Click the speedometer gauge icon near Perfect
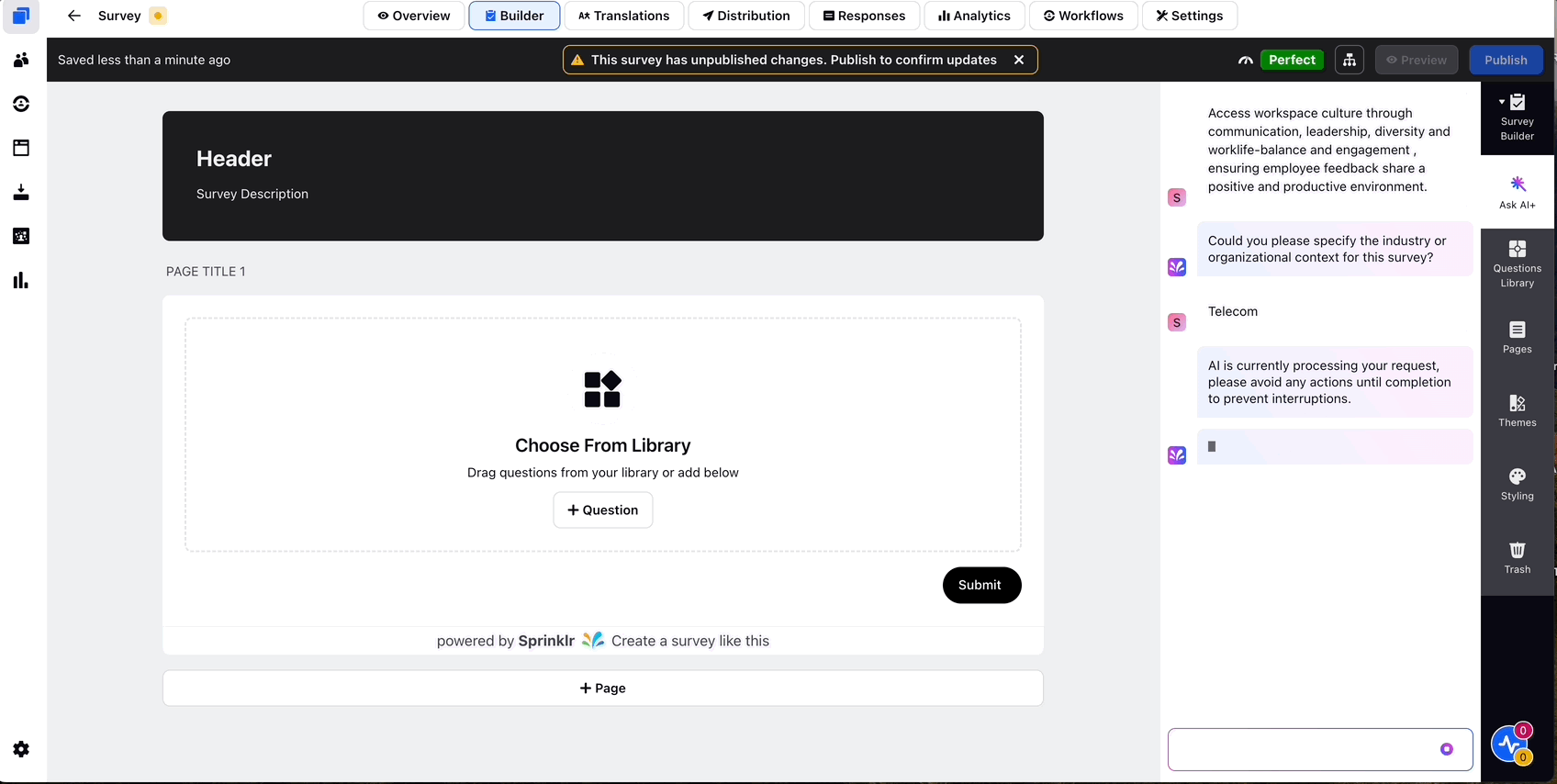The width and height of the screenshot is (1557, 784). pyautogui.click(x=1245, y=60)
